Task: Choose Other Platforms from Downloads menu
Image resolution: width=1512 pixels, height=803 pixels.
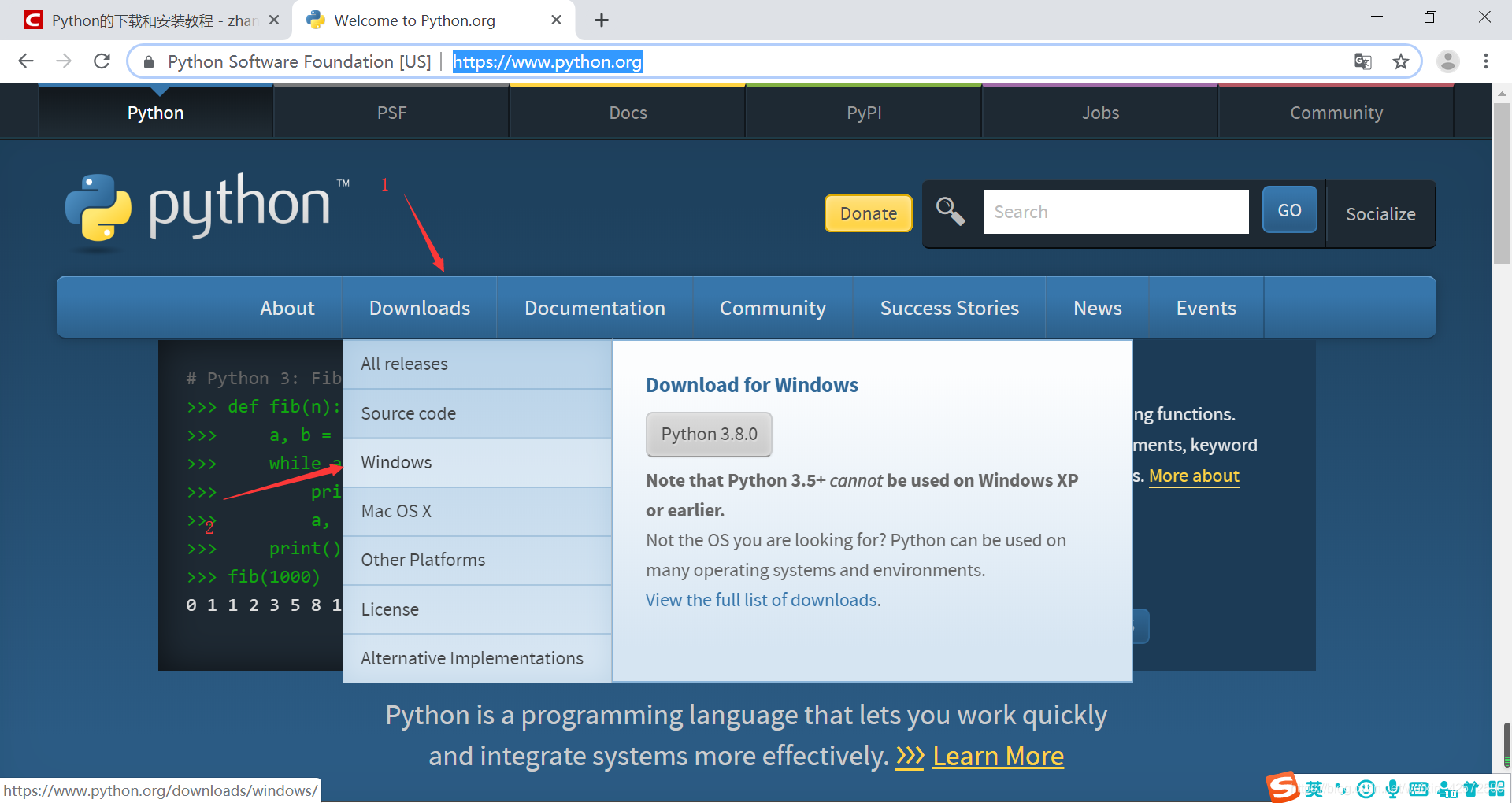Action: pyautogui.click(x=477, y=560)
